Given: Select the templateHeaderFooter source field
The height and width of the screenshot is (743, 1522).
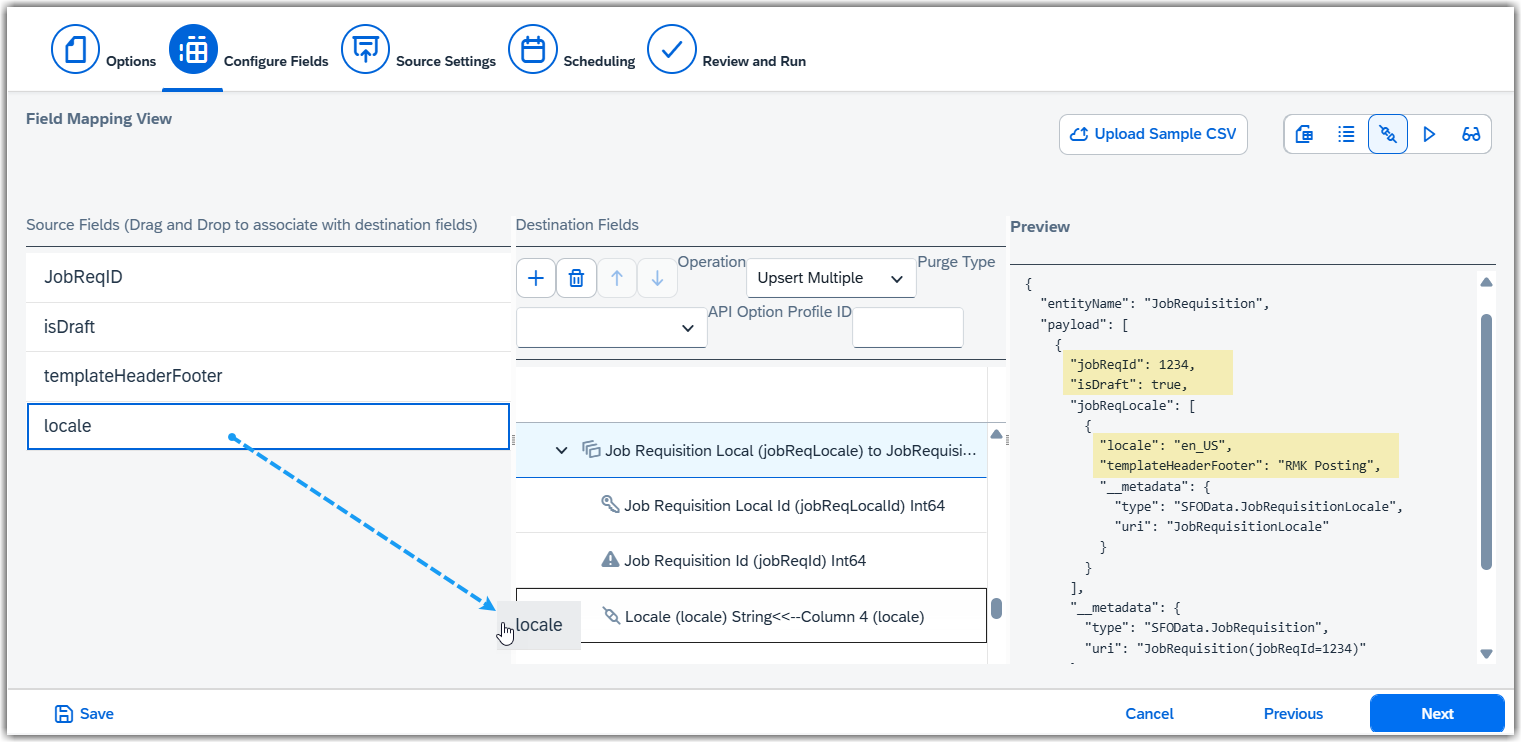Looking at the screenshot, I should pyautogui.click(x=268, y=376).
